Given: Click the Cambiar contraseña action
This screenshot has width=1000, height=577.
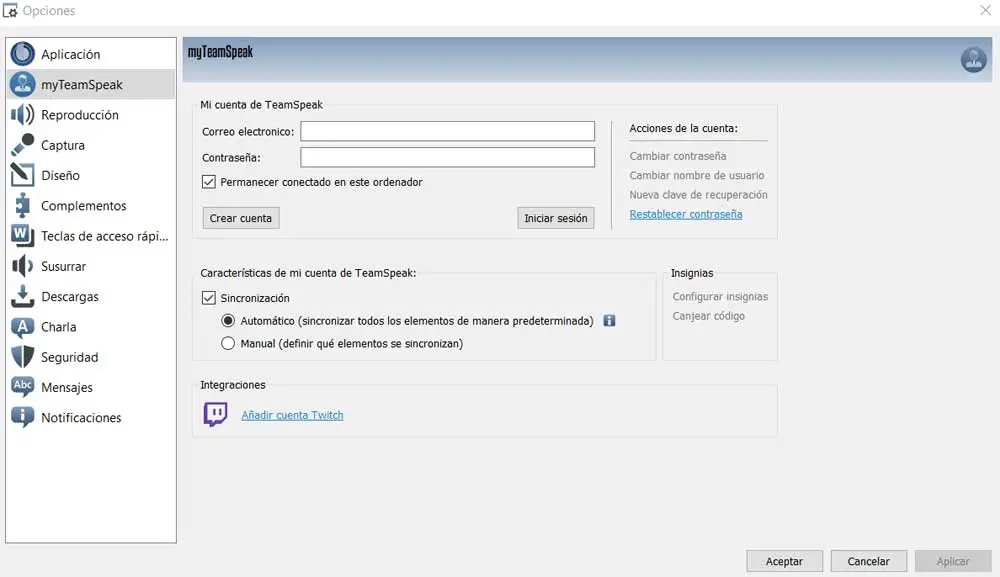Looking at the screenshot, I should (678, 156).
